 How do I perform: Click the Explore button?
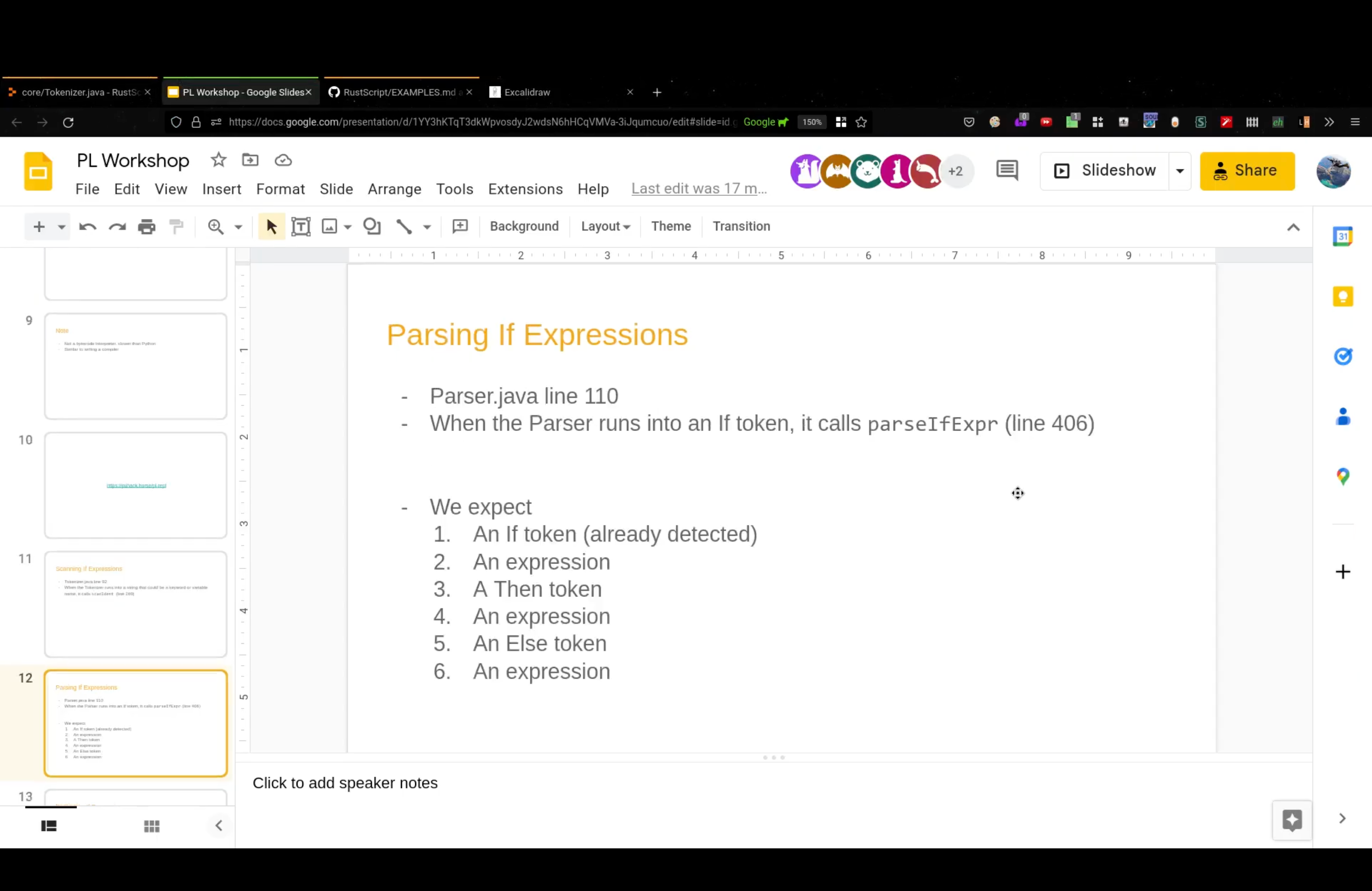click(x=1293, y=820)
